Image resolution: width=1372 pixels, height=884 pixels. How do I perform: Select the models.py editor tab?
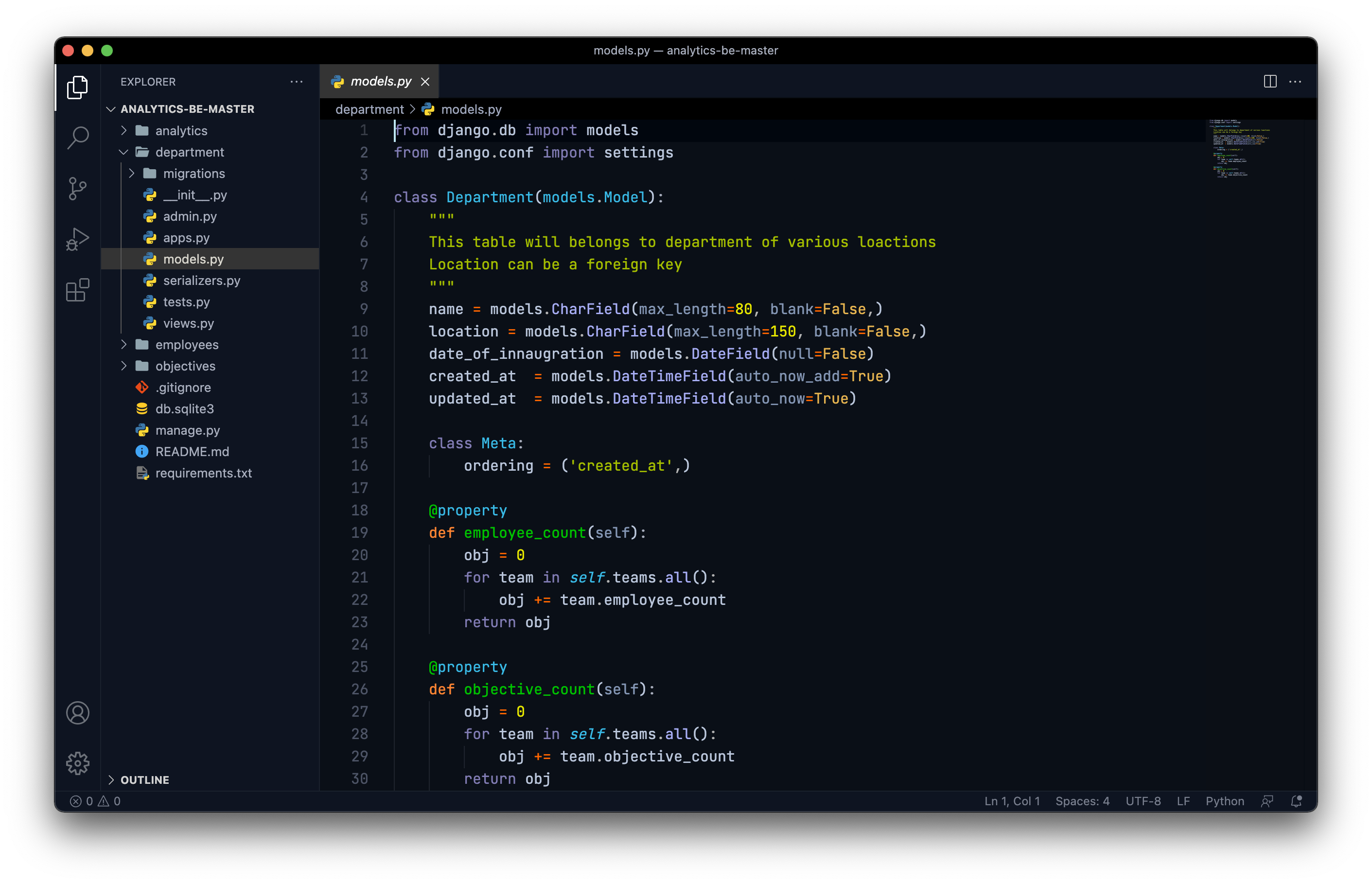click(381, 82)
